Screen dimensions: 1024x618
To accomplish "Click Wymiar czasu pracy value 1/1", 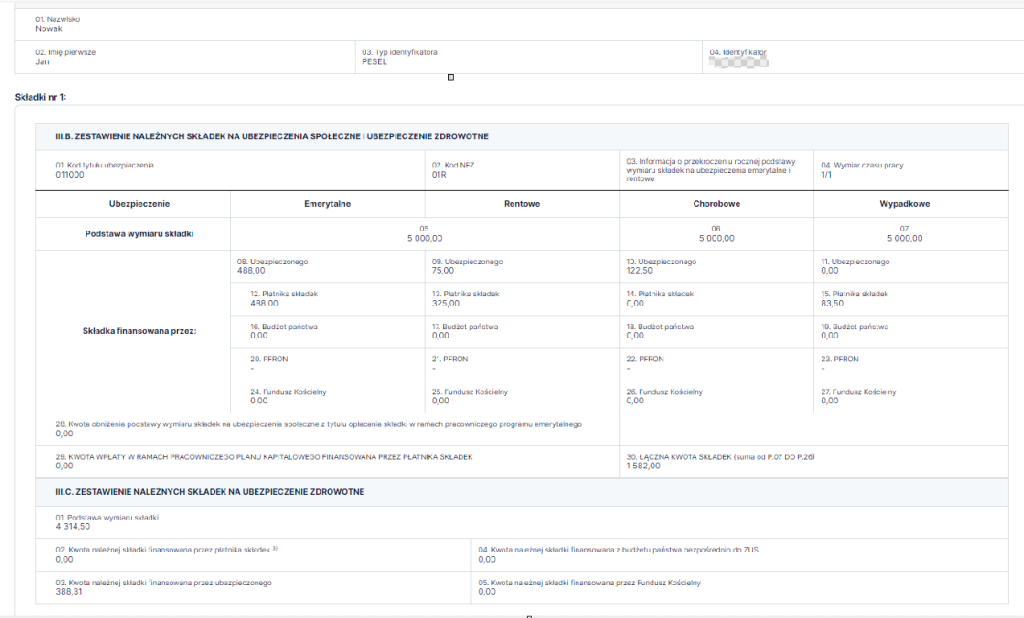I will (827, 174).
